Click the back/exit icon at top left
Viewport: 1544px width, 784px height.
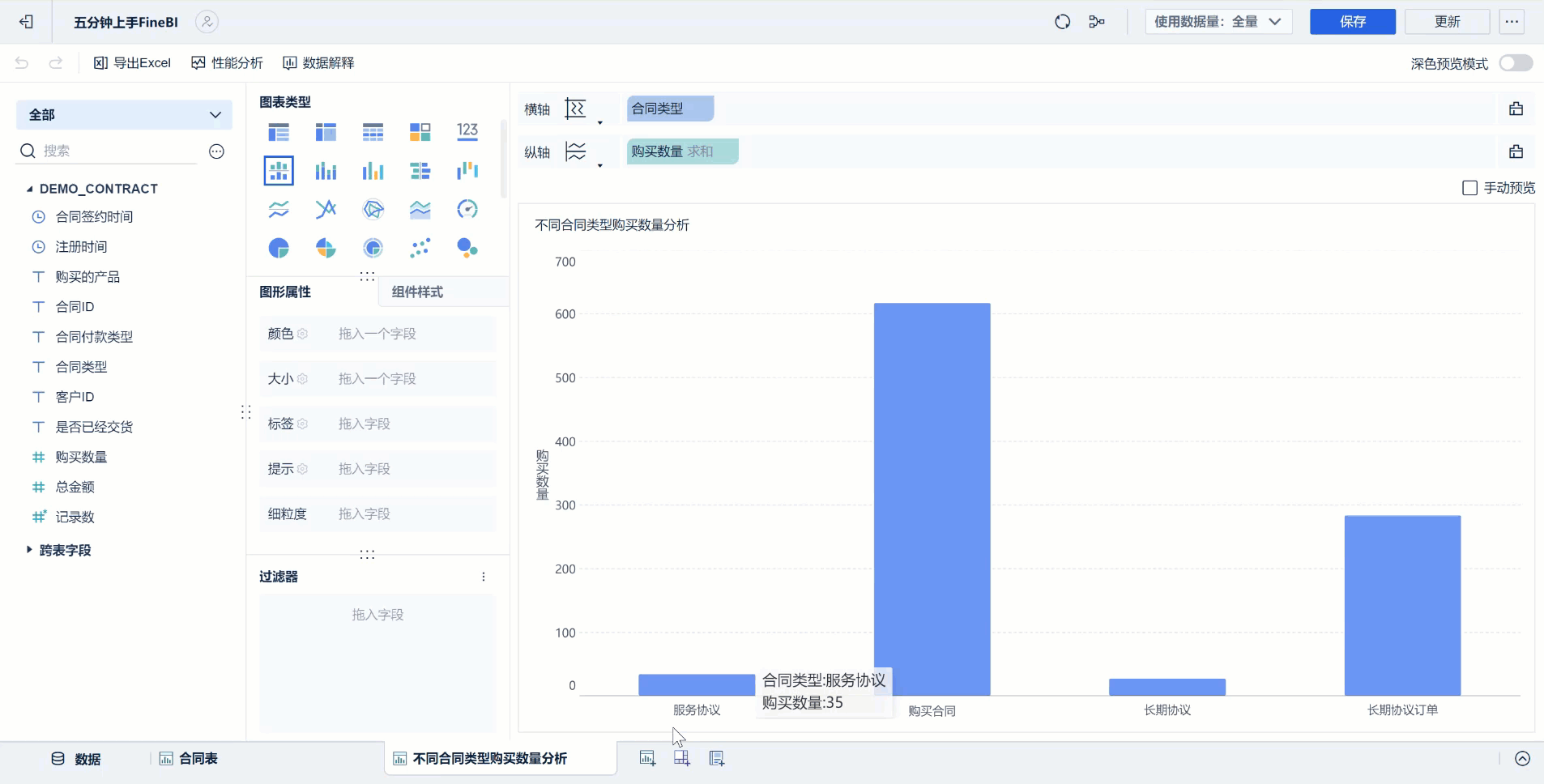pyautogui.click(x=27, y=22)
